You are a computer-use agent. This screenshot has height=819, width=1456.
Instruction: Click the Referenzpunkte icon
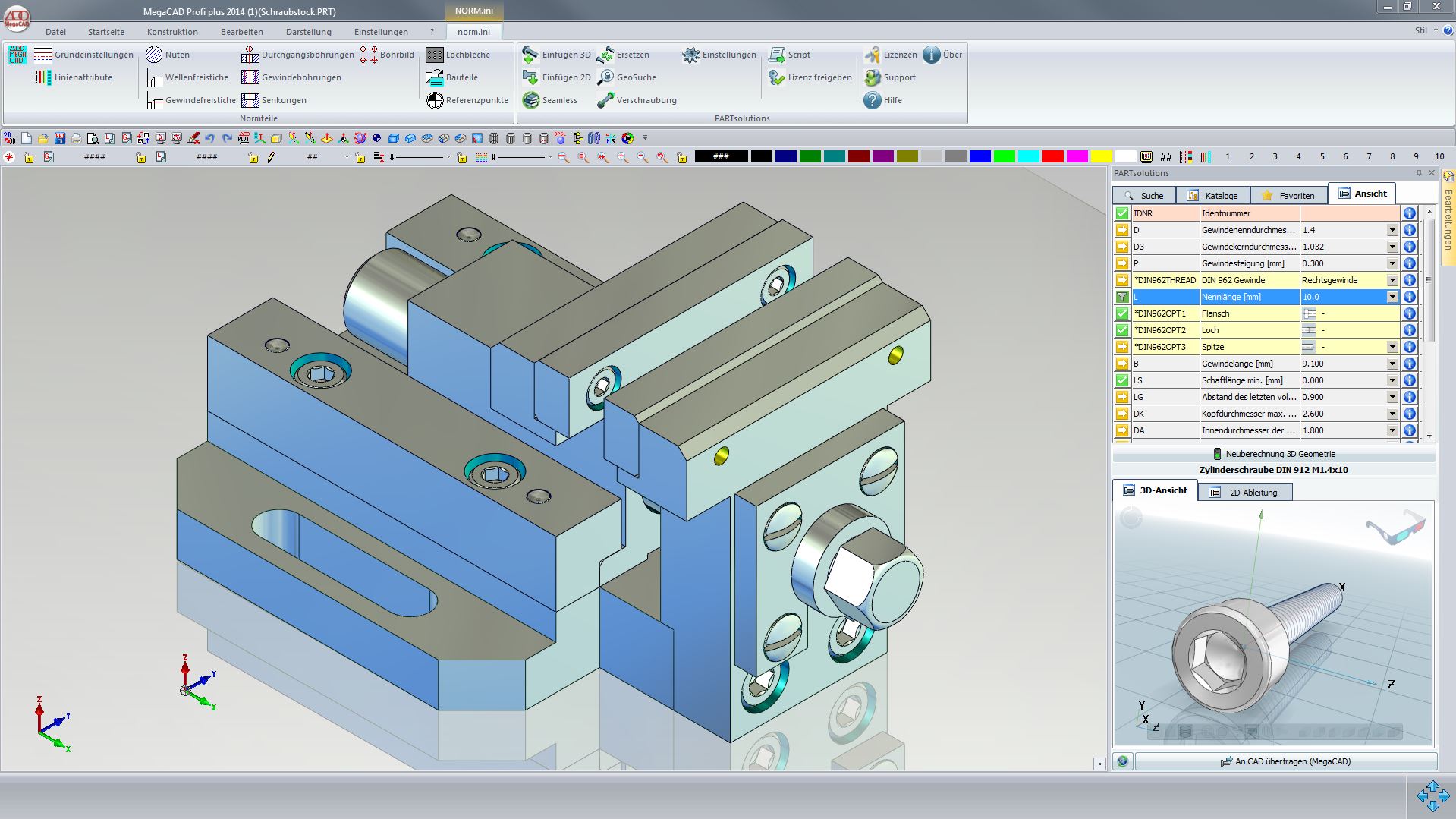[x=434, y=100]
